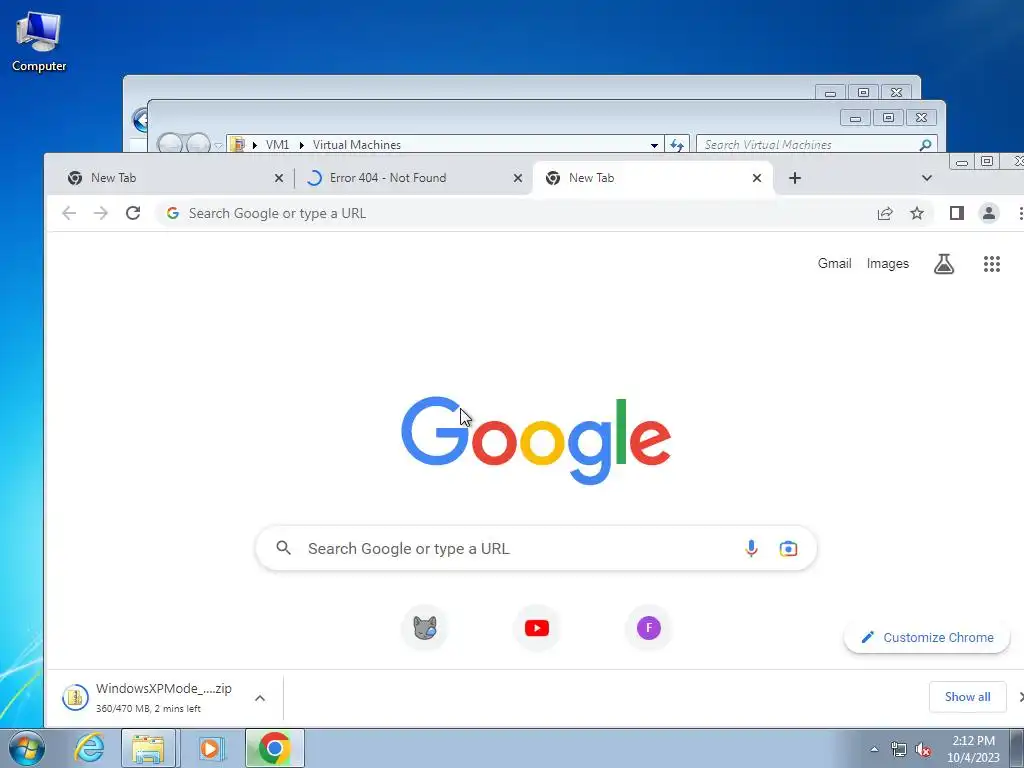Select the active third New Tab tab
Viewport: 1024px width, 768px height.
tap(653, 178)
